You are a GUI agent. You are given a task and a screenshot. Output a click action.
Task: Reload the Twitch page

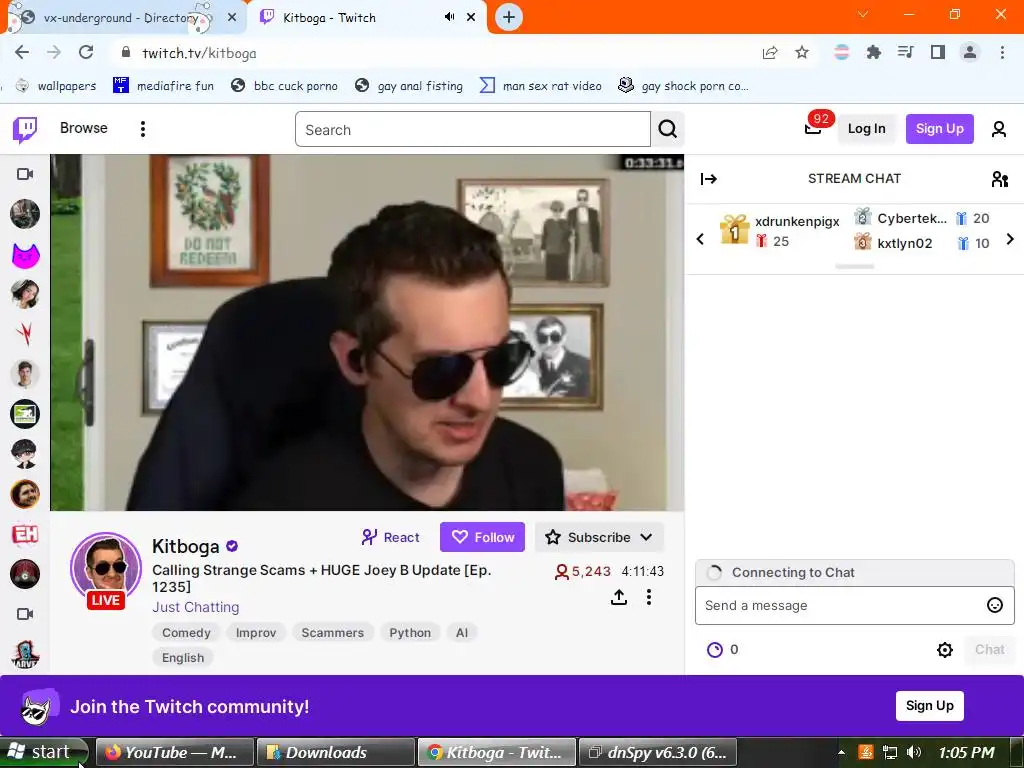[86, 52]
